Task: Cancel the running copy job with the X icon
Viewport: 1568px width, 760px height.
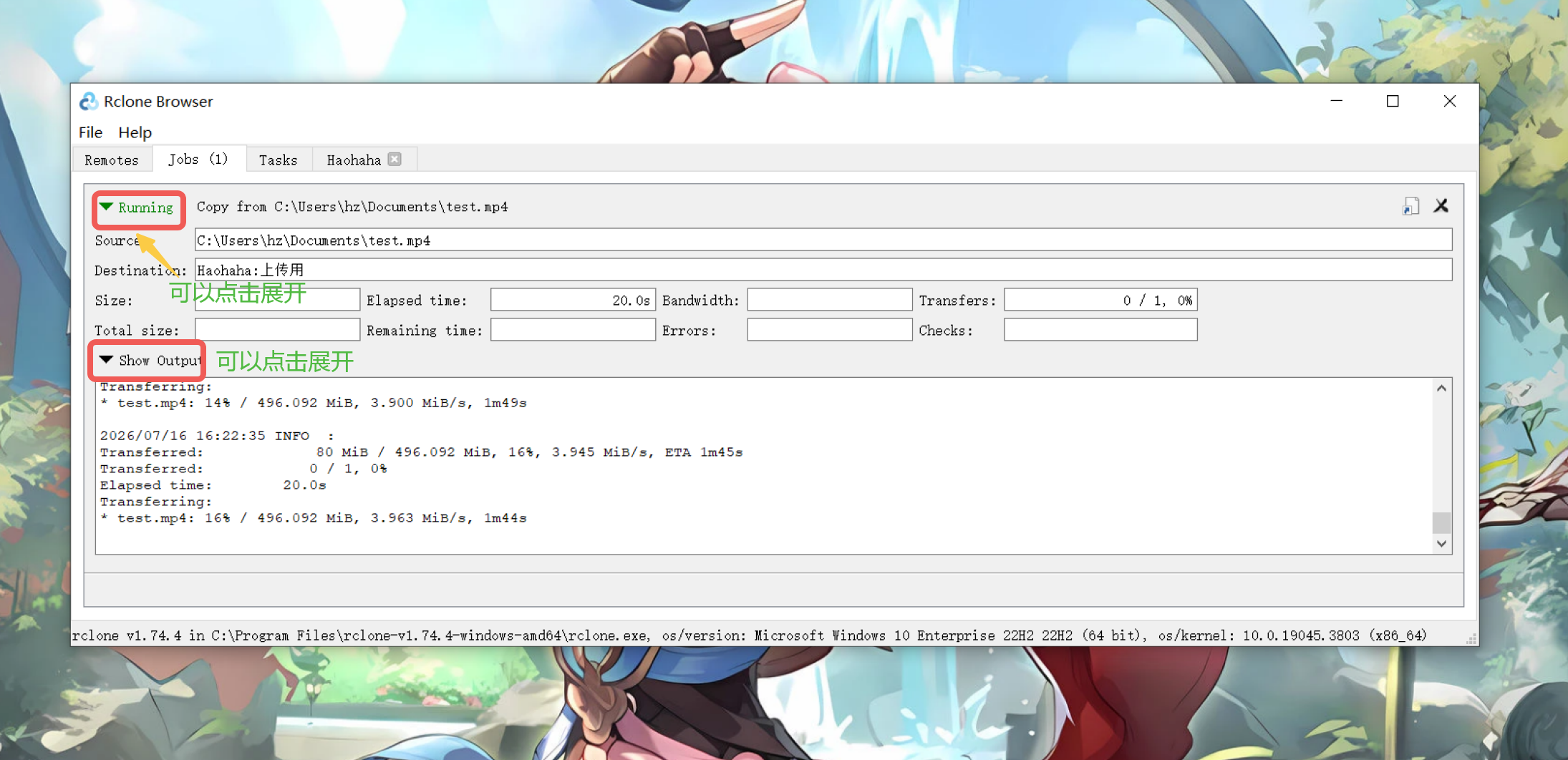Action: 1441,206
